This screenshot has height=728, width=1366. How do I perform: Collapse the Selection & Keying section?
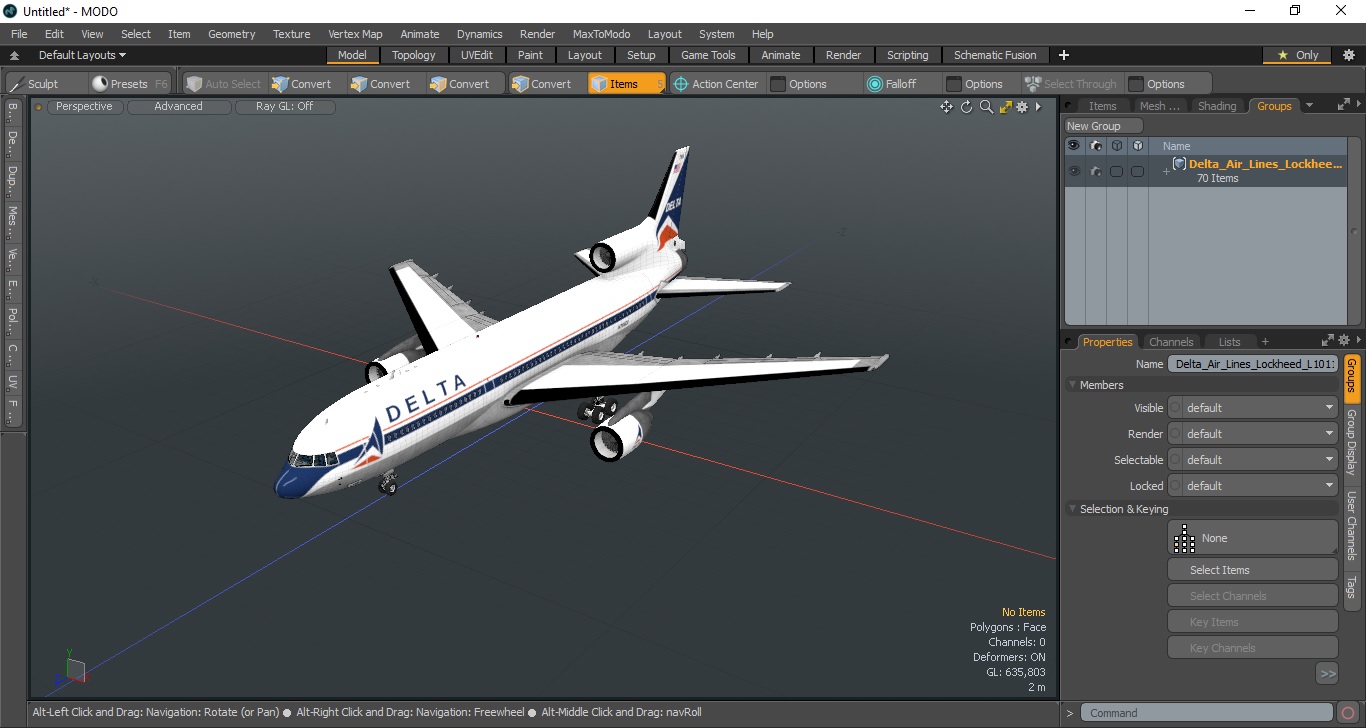[1073, 509]
